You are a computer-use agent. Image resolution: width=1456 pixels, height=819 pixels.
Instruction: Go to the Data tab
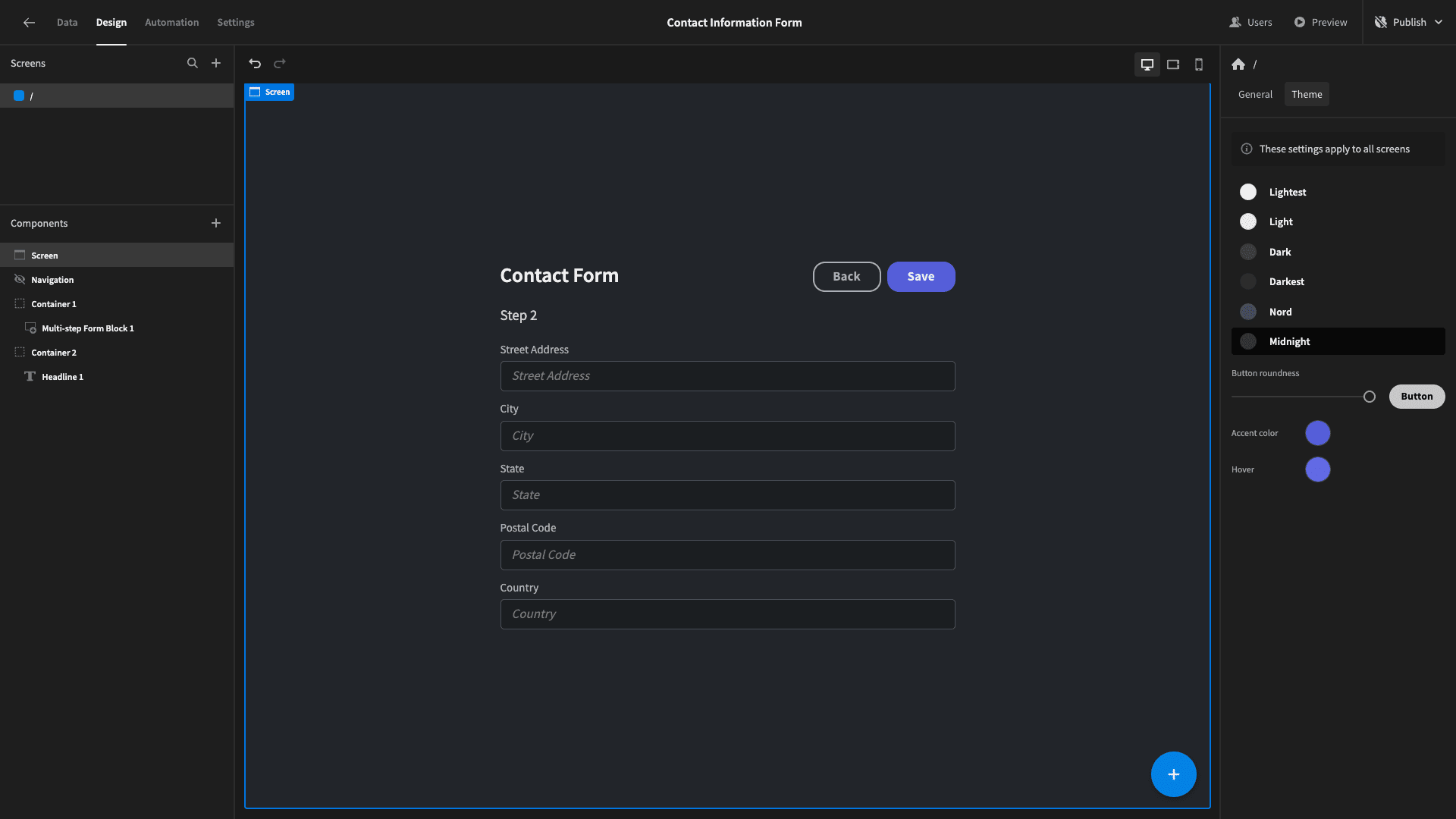pyautogui.click(x=67, y=23)
